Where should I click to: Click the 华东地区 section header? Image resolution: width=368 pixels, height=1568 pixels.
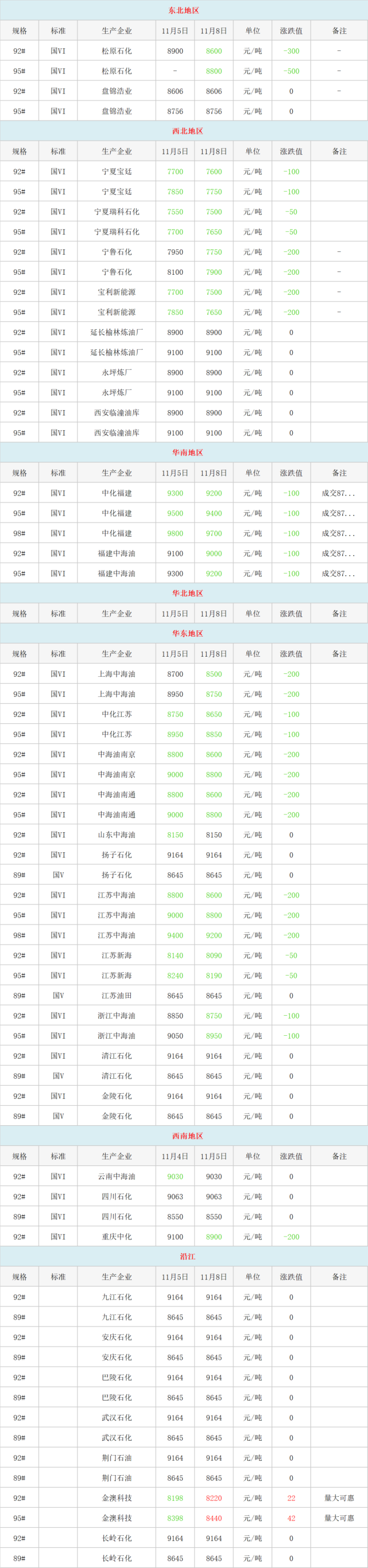pos(187,633)
